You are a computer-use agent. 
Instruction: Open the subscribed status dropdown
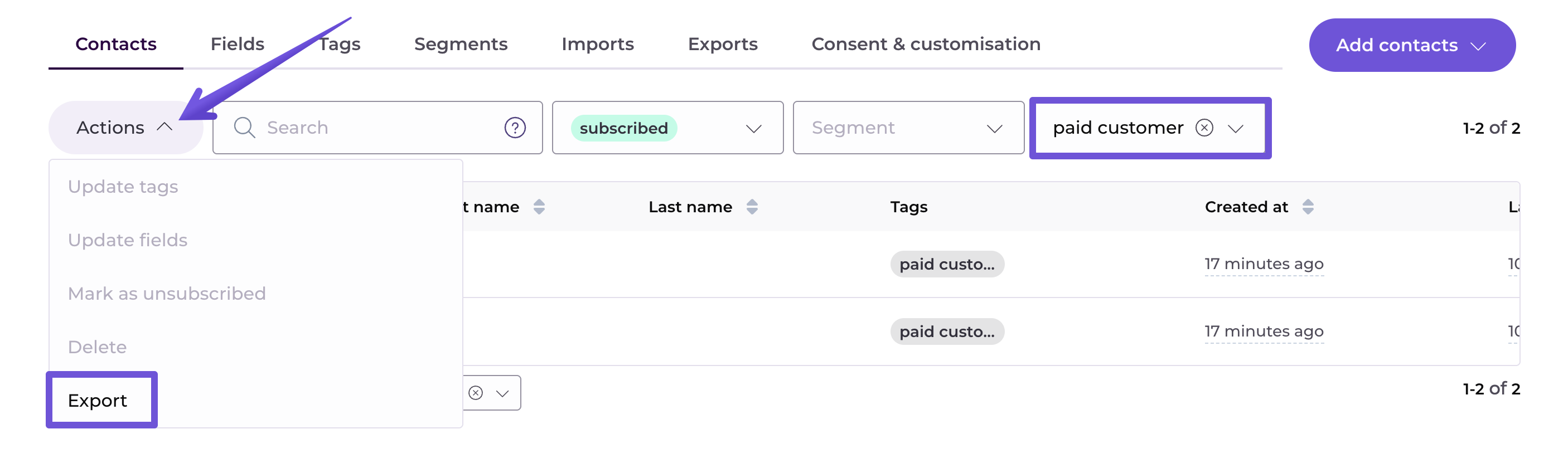[x=753, y=128]
